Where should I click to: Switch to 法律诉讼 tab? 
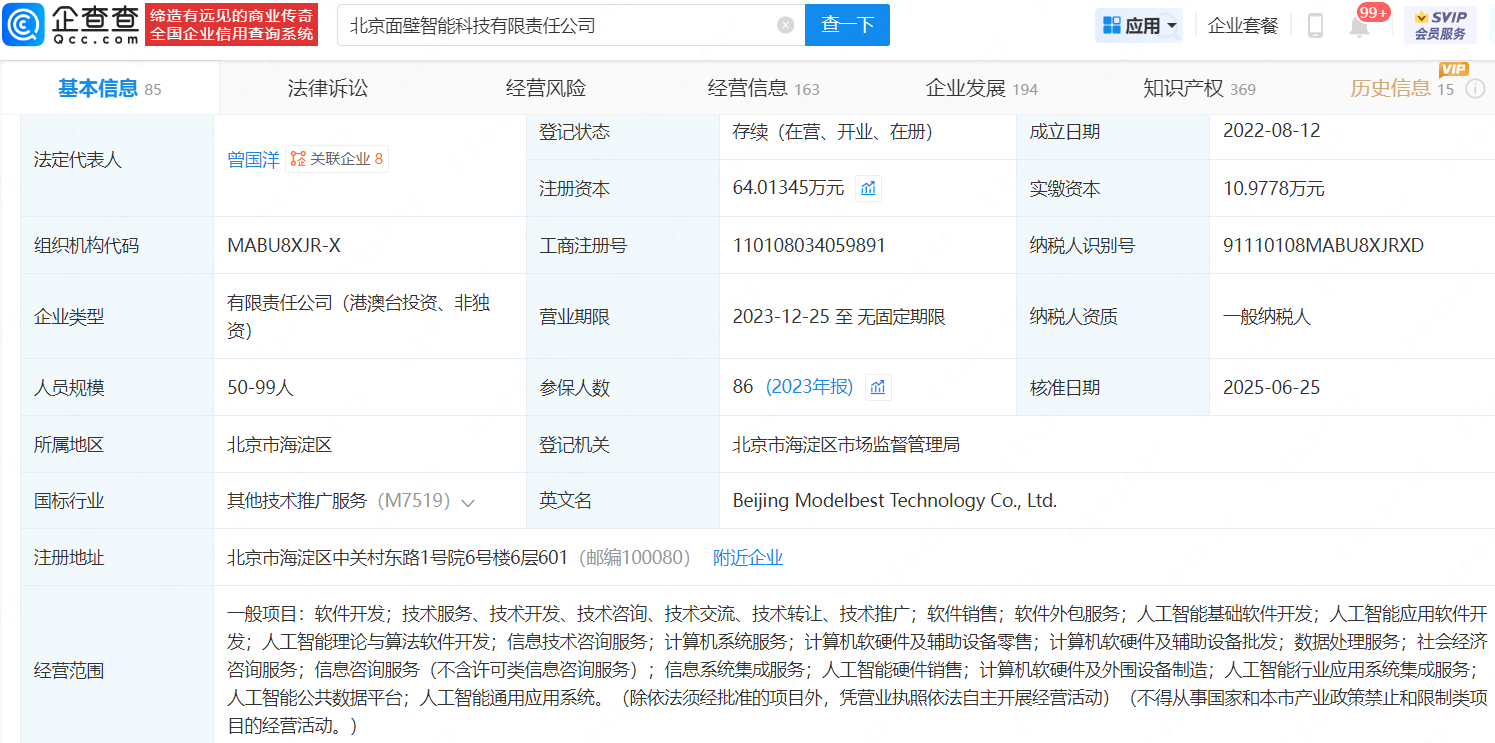click(x=327, y=89)
